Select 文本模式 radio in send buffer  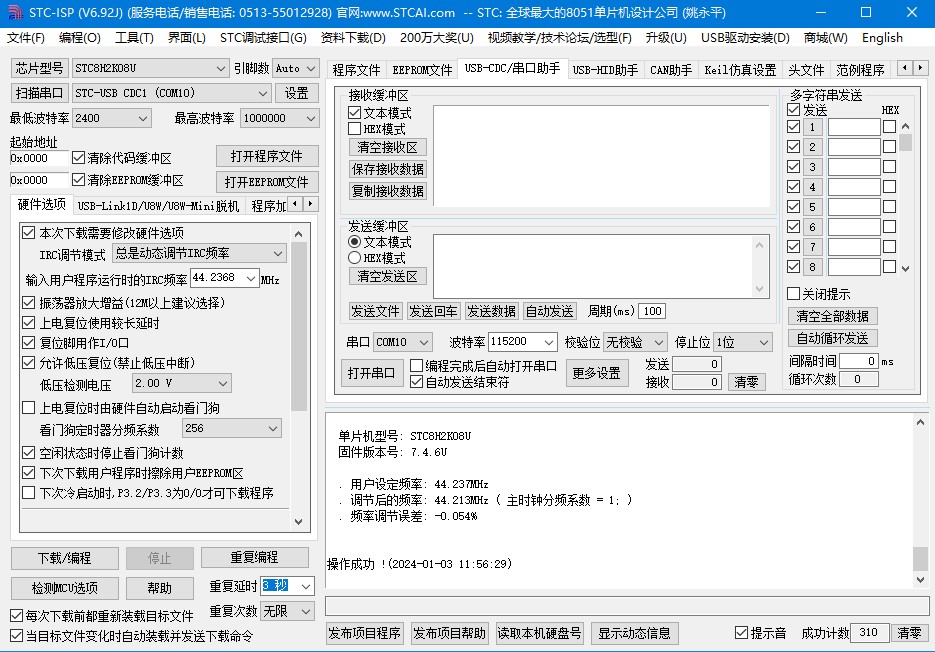pos(354,242)
